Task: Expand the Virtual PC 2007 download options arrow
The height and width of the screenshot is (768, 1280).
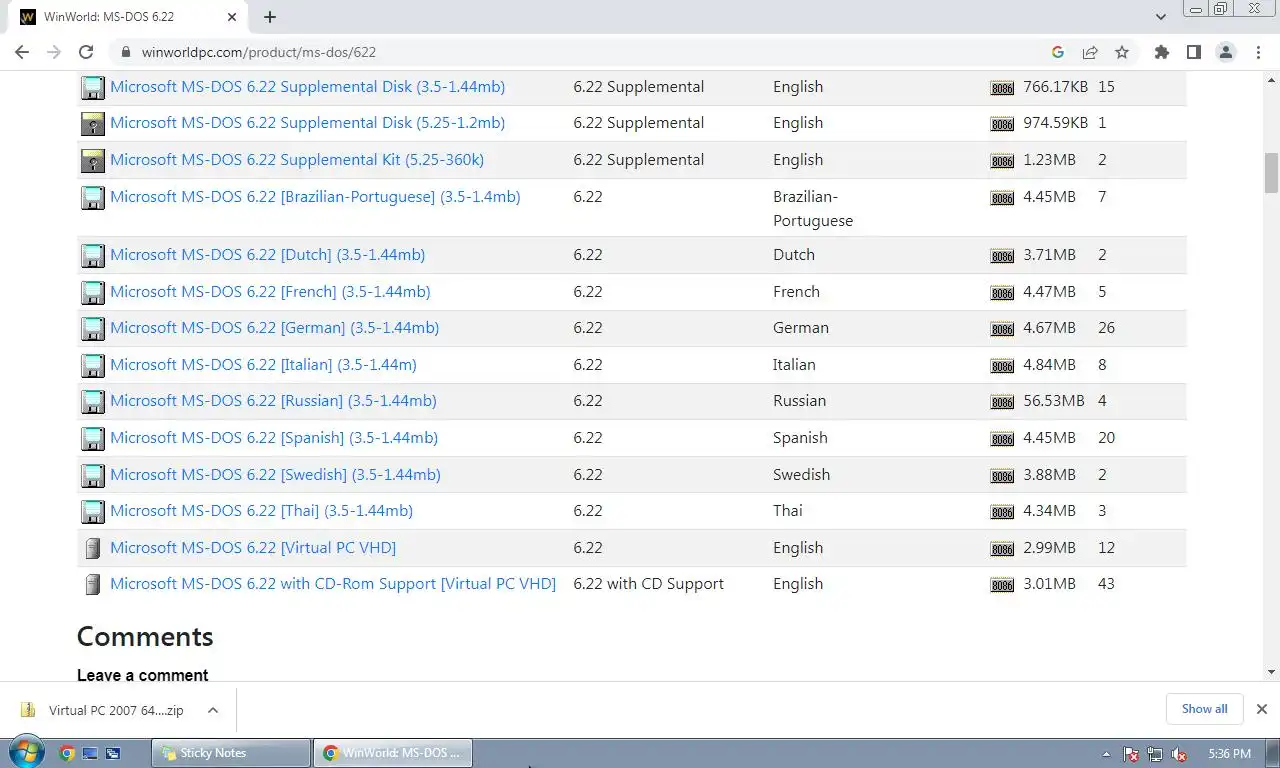Action: pyautogui.click(x=213, y=710)
